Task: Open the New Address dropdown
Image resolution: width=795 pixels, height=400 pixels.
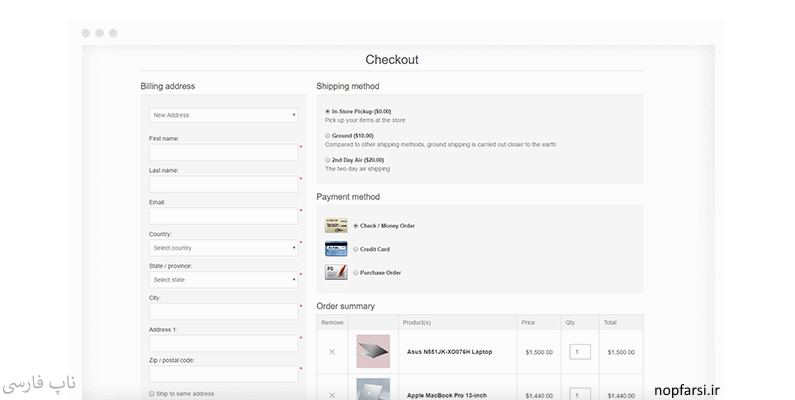Action: click(223, 115)
